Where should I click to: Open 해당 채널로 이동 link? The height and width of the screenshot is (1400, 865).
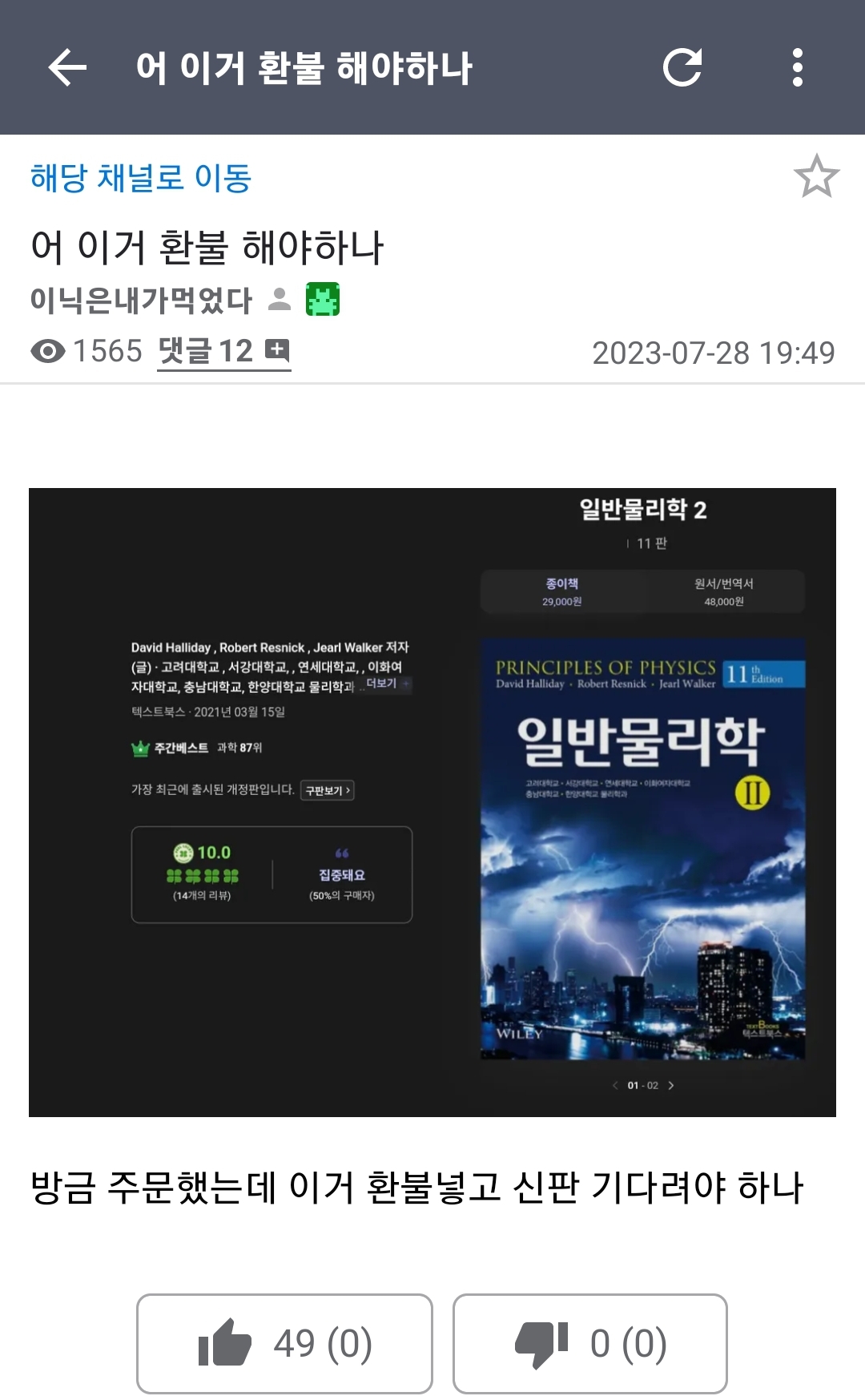coord(141,177)
